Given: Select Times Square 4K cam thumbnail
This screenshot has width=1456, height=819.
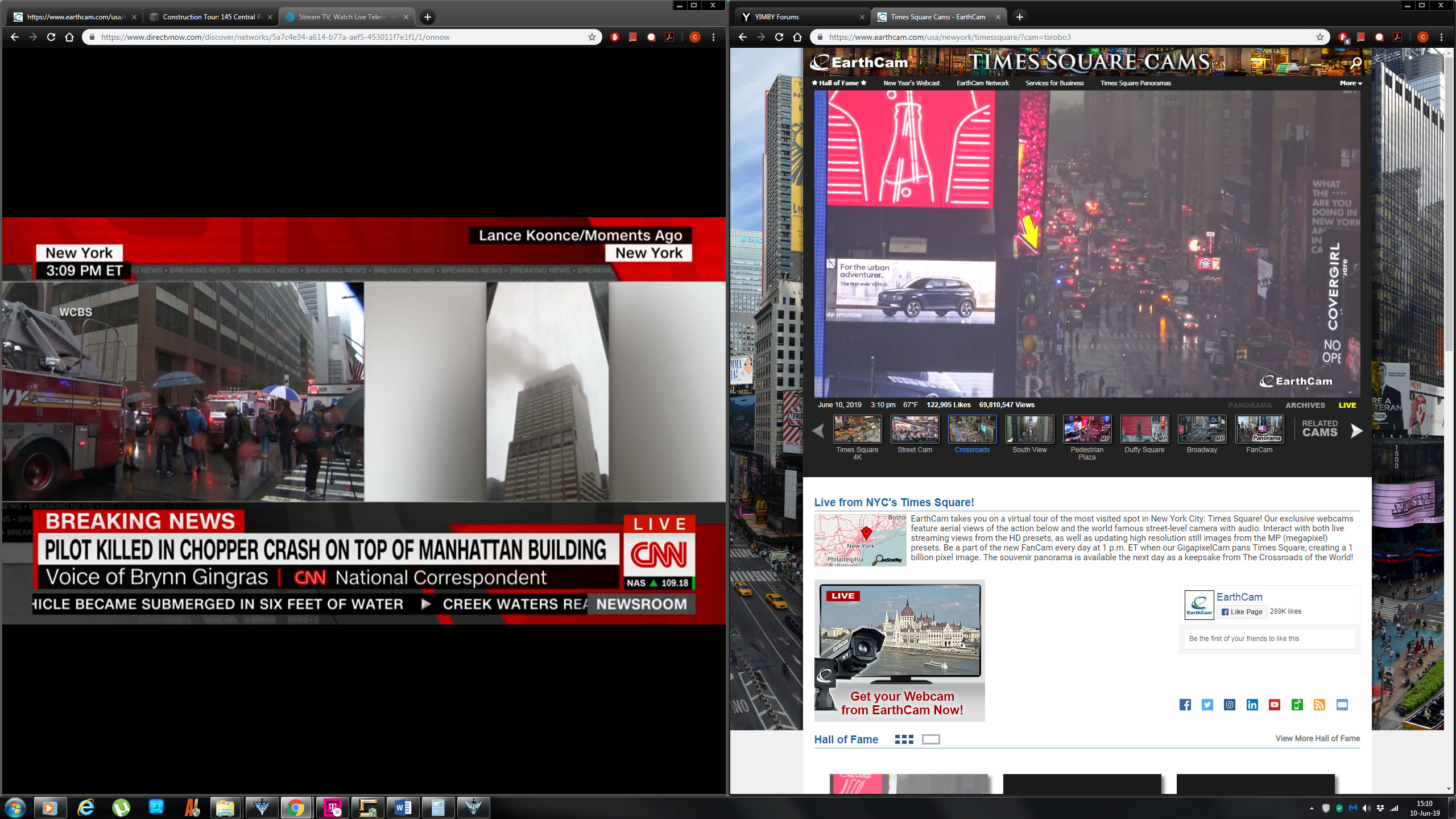Looking at the screenshot, I should (x=857, y=429).
